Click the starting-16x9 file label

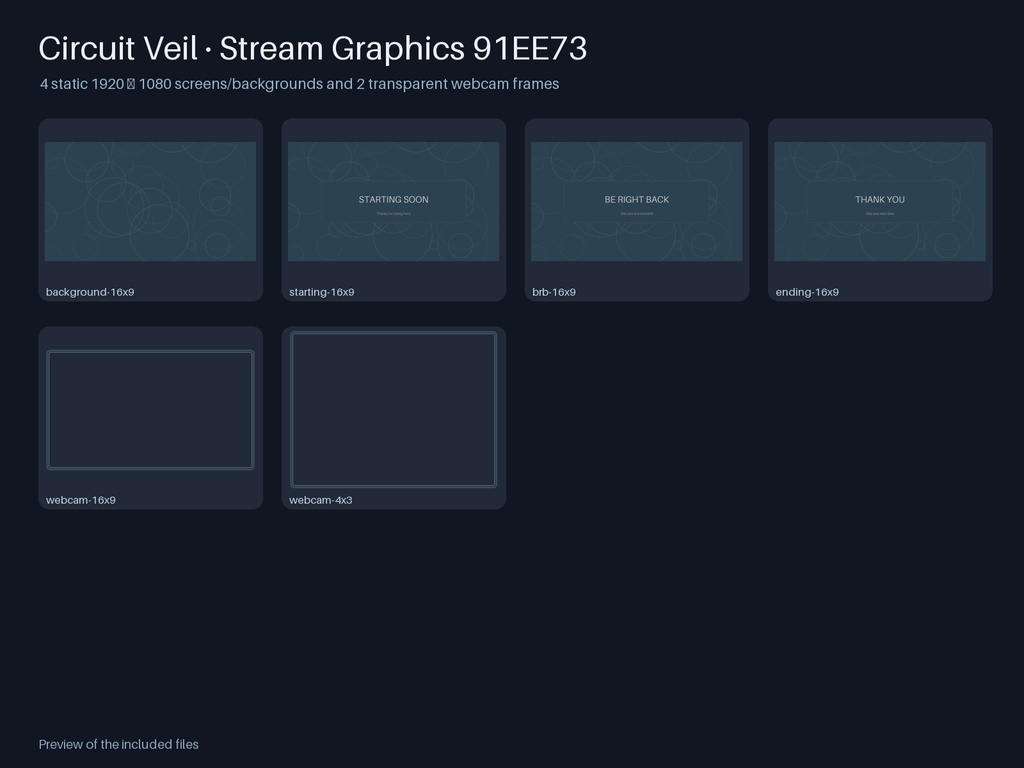[321, 292]
